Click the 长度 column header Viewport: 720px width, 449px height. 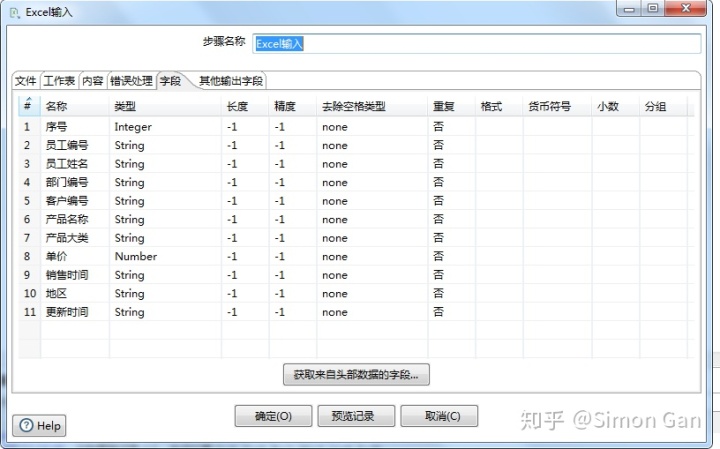click(245, 107)
